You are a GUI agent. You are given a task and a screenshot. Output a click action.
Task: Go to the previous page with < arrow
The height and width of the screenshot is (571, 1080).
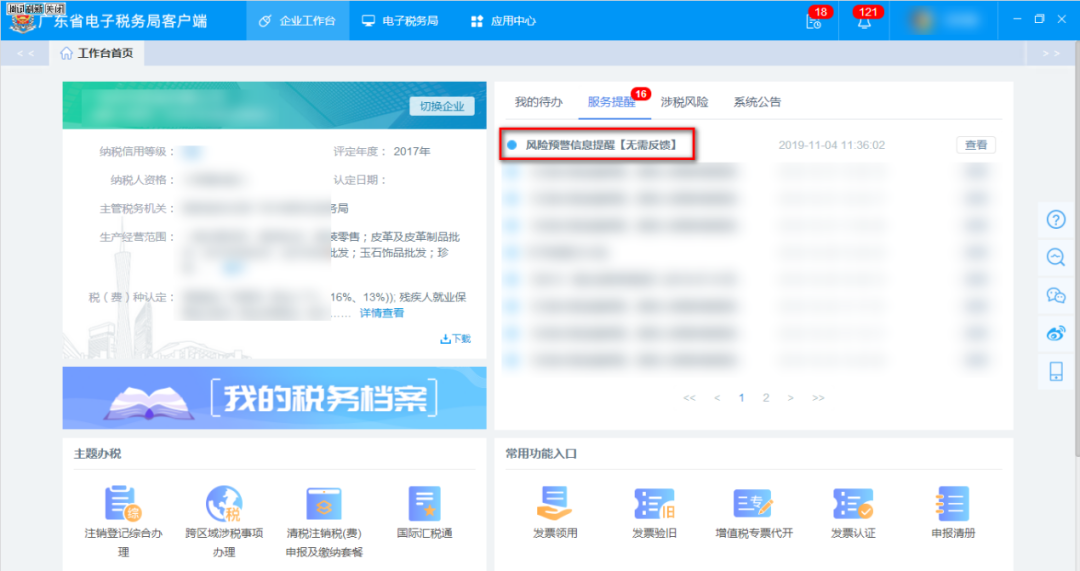point(717,397)
